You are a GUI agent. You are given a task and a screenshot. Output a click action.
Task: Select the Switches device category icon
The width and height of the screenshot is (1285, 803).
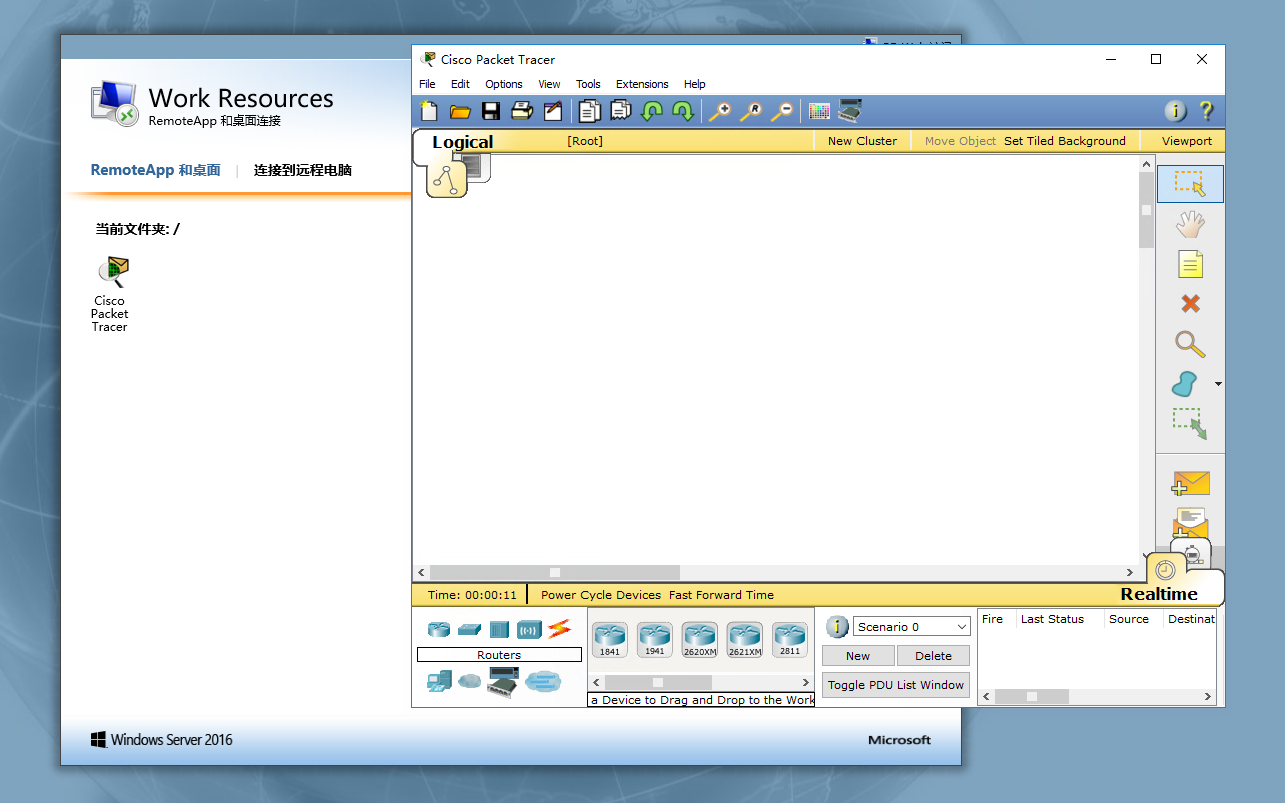pyautogui.click(x=469, y=629)
